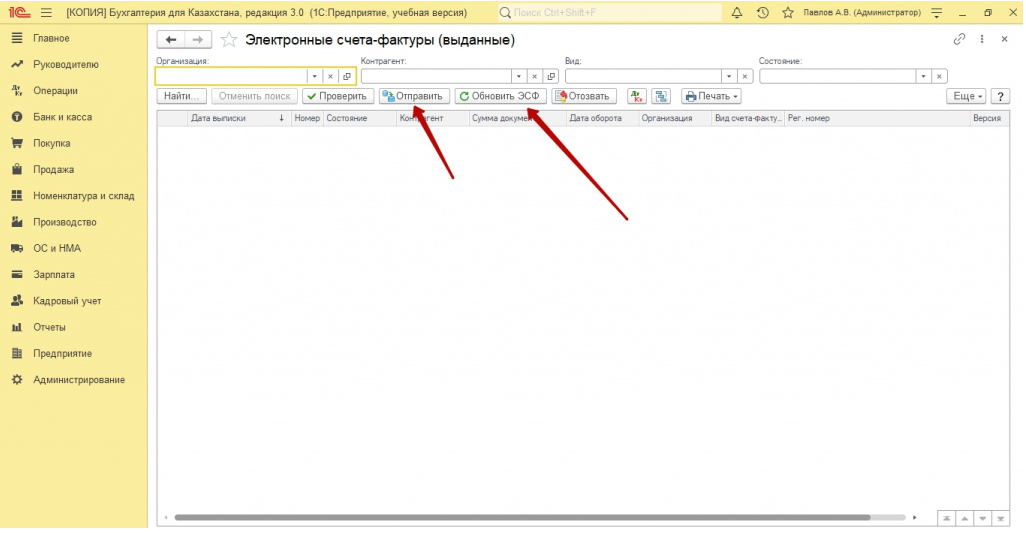Add page to favorites with star icon
Image resolution: width=1026 pixels, height=533 pixels.
(229, 40)
